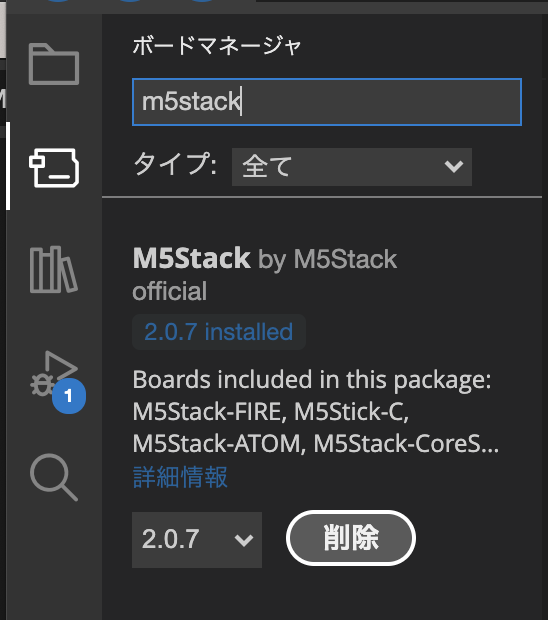The height and width of the screenshot is (620, 548).
Task: Click the chevron arrow of タイプ dropdown
Action: [x=454, y=166]
